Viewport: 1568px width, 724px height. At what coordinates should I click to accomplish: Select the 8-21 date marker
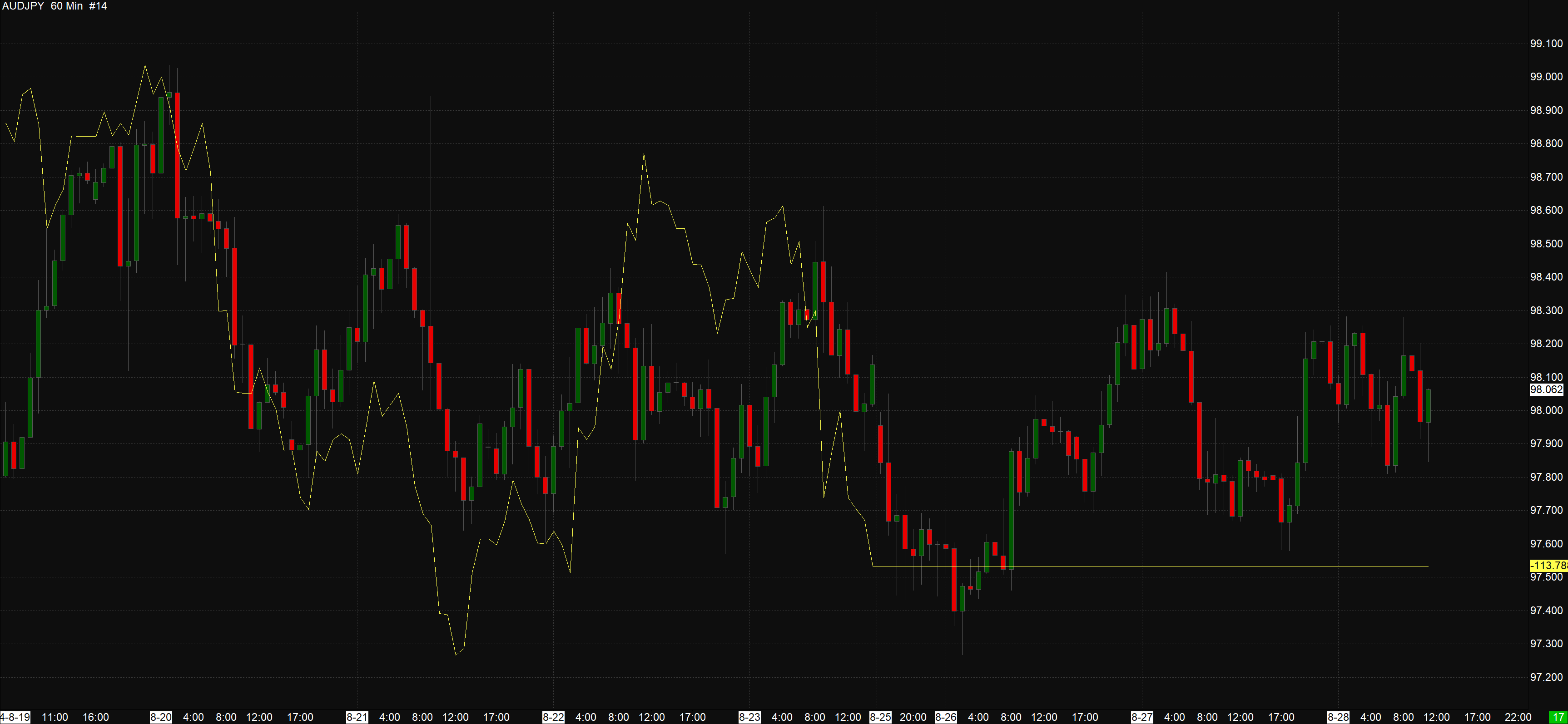coord(357,717)
